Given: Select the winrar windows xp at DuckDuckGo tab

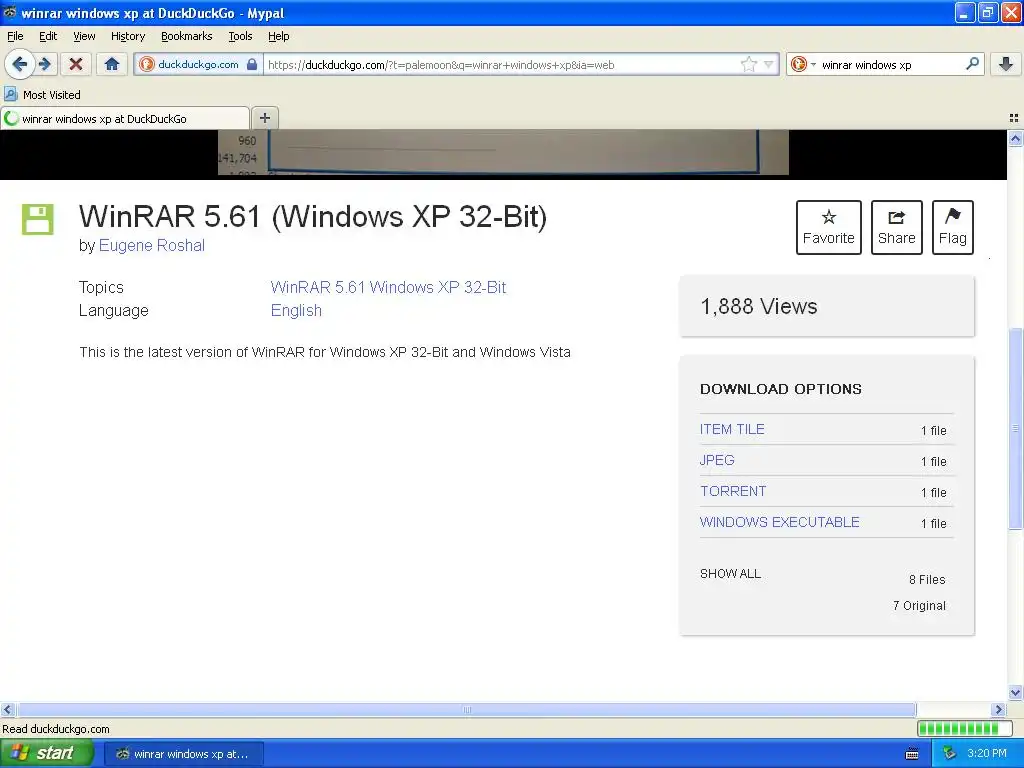Looking at the screenshot, I should (x=125, y=118).
